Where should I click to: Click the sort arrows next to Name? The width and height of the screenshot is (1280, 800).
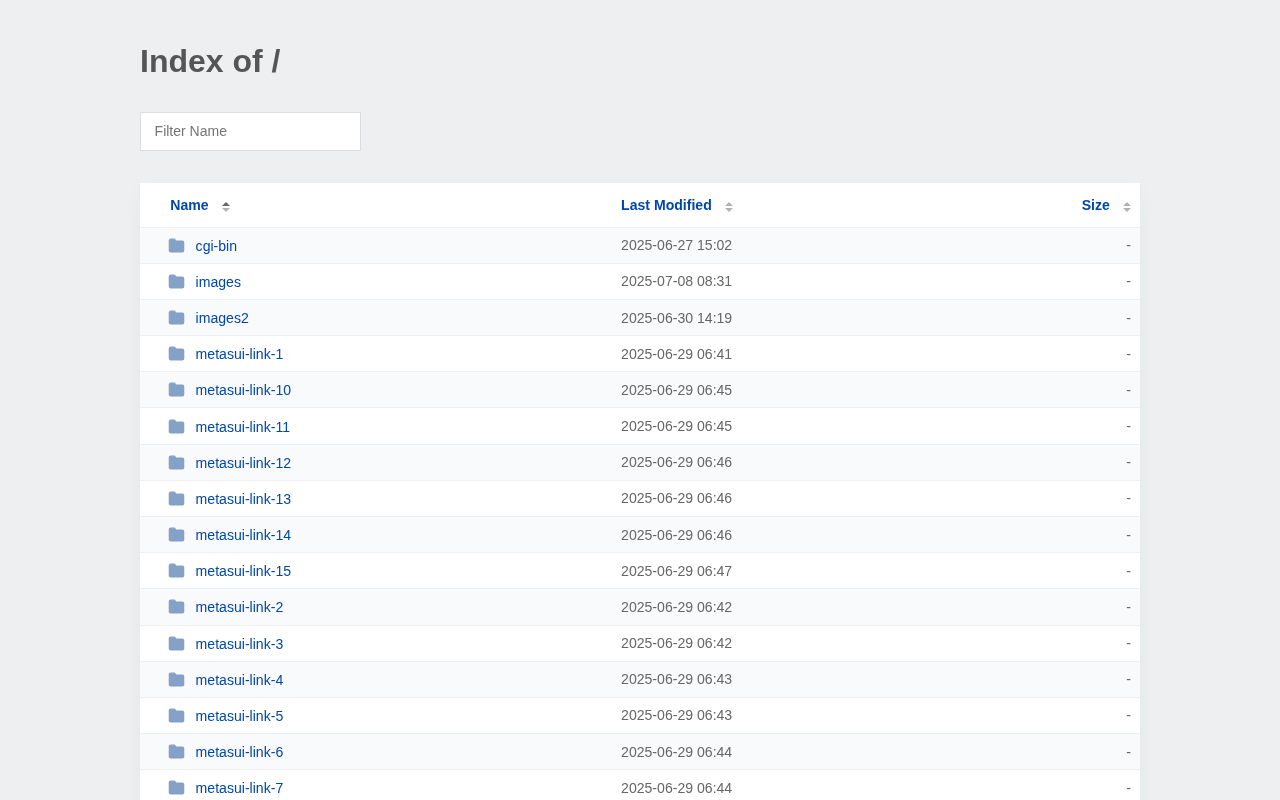(x=226, y=206)
